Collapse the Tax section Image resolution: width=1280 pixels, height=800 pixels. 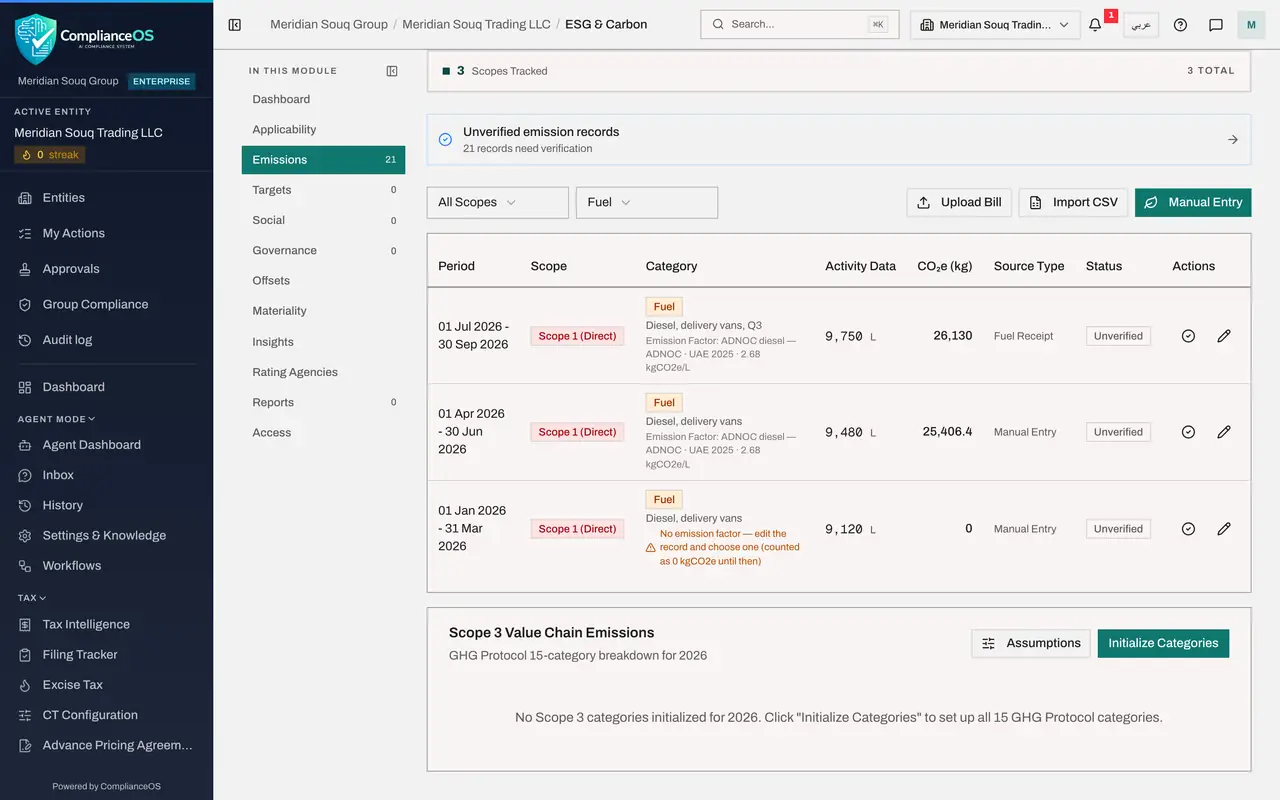[32, 598]
